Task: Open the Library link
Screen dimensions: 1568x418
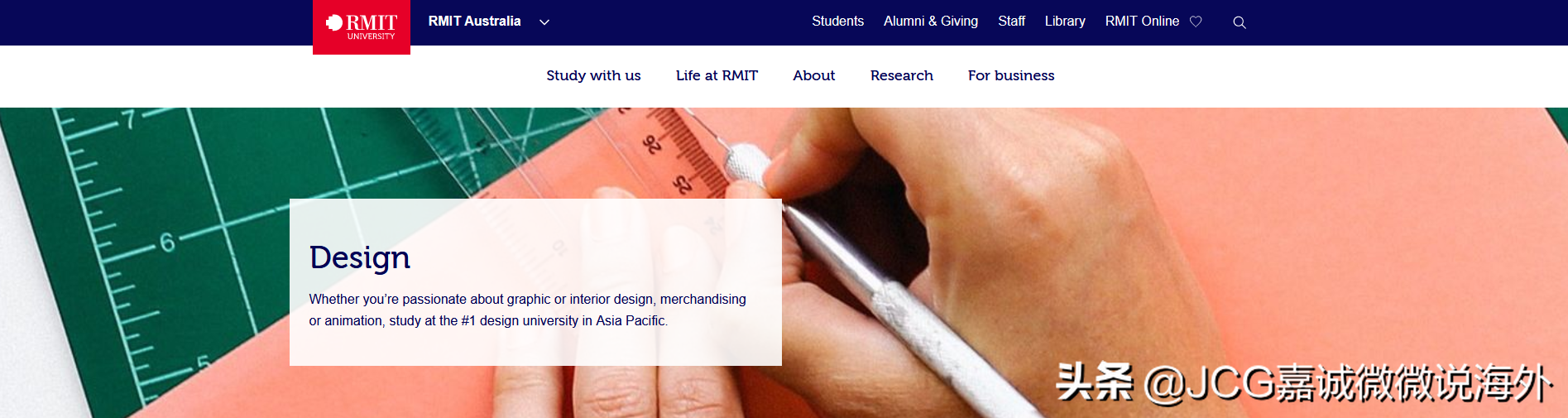Action: coord(1064,22)
